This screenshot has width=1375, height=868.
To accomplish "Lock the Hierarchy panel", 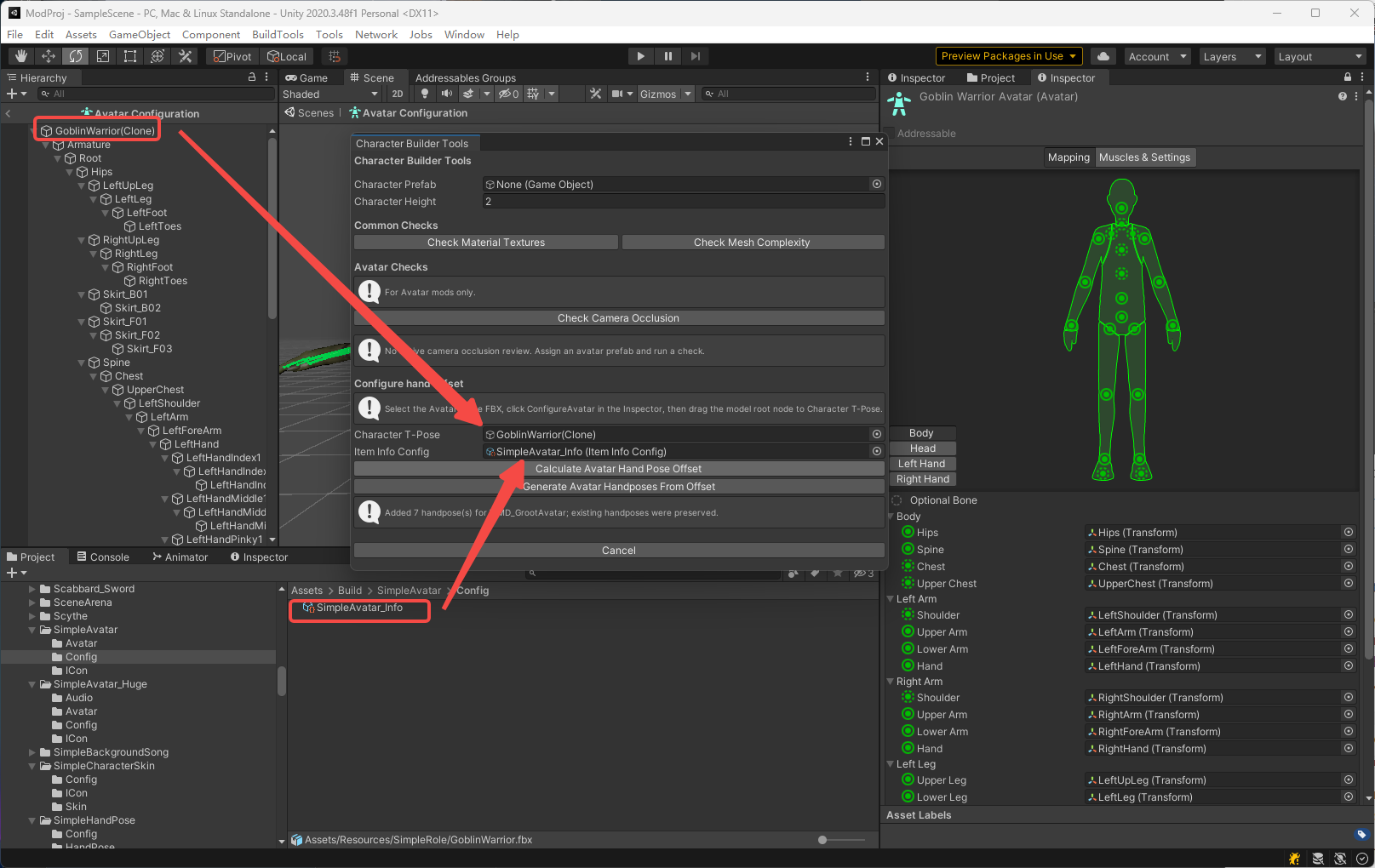I will (252, 77).
